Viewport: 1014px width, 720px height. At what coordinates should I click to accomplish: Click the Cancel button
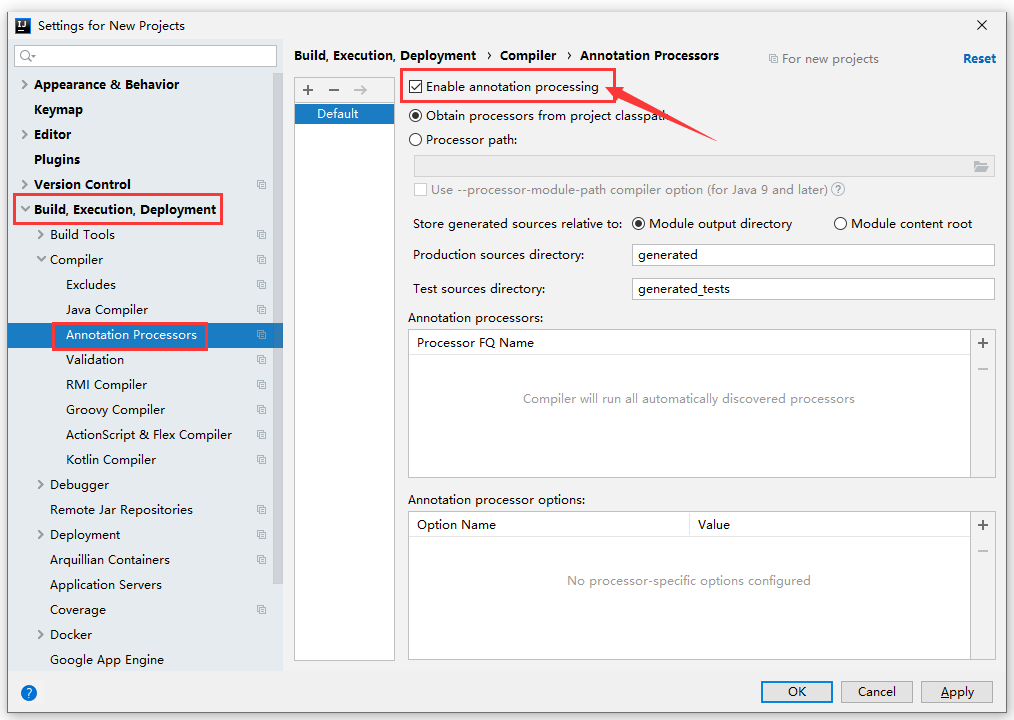pos(876,692)
